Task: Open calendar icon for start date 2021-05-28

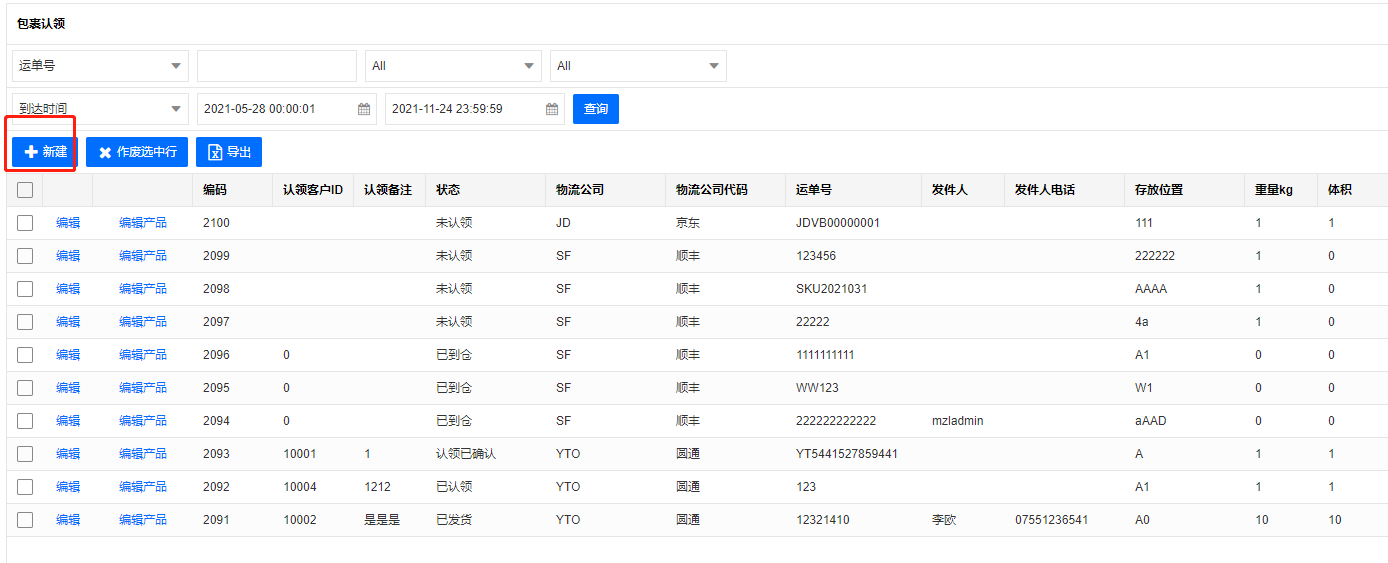Action: (x=364, y=109)
